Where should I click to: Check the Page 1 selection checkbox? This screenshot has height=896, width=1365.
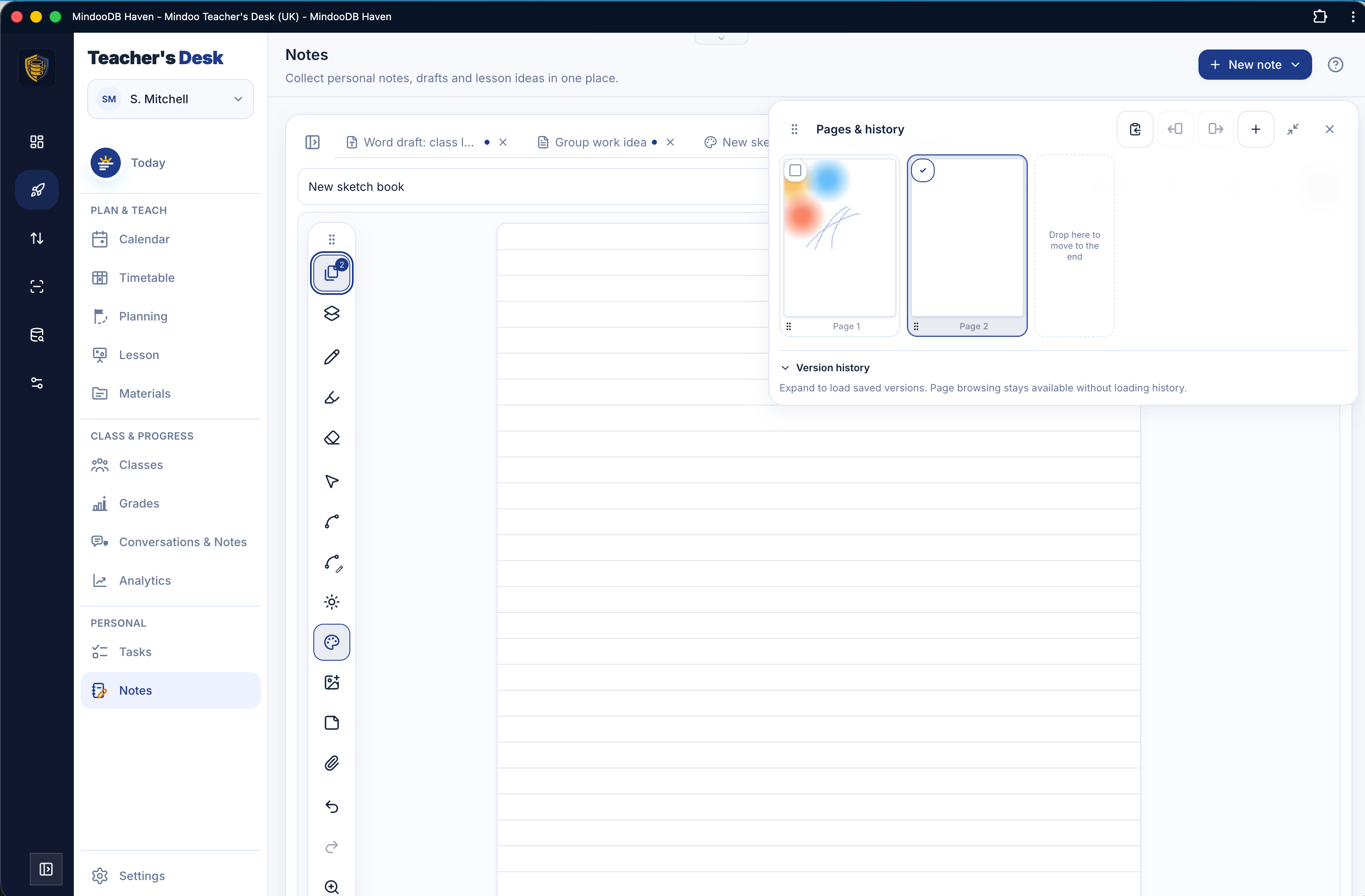pyautogui.click(x=795, y=170)
